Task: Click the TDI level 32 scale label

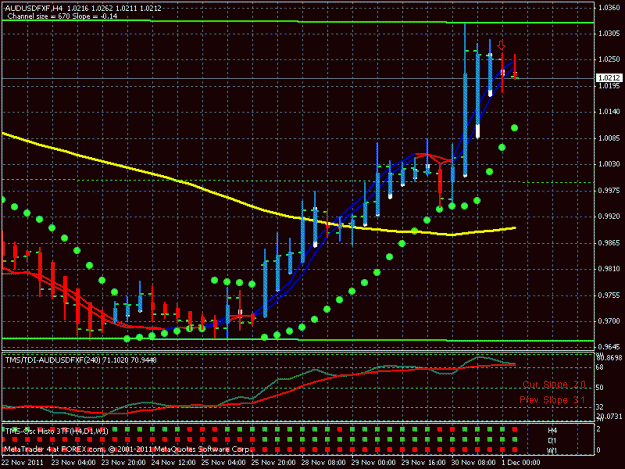Action: click(x=599, y=407)
